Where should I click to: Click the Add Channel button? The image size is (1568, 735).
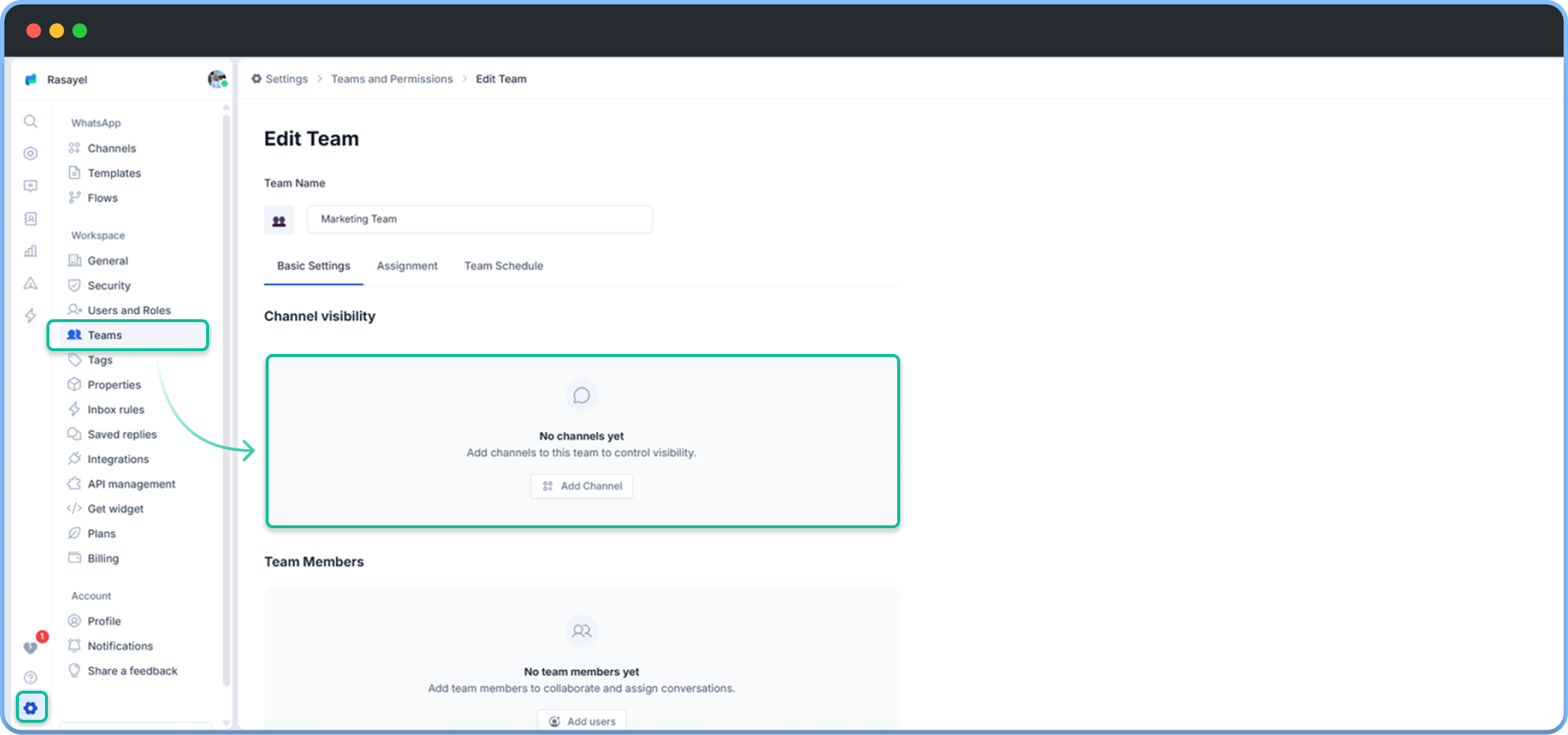point(581,486)
